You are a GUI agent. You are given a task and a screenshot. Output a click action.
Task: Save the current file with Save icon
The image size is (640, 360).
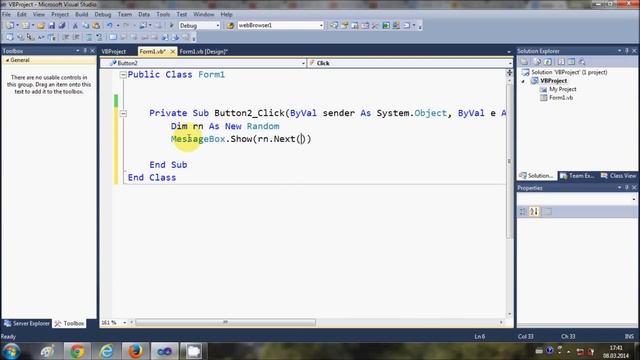coord(52,25)
